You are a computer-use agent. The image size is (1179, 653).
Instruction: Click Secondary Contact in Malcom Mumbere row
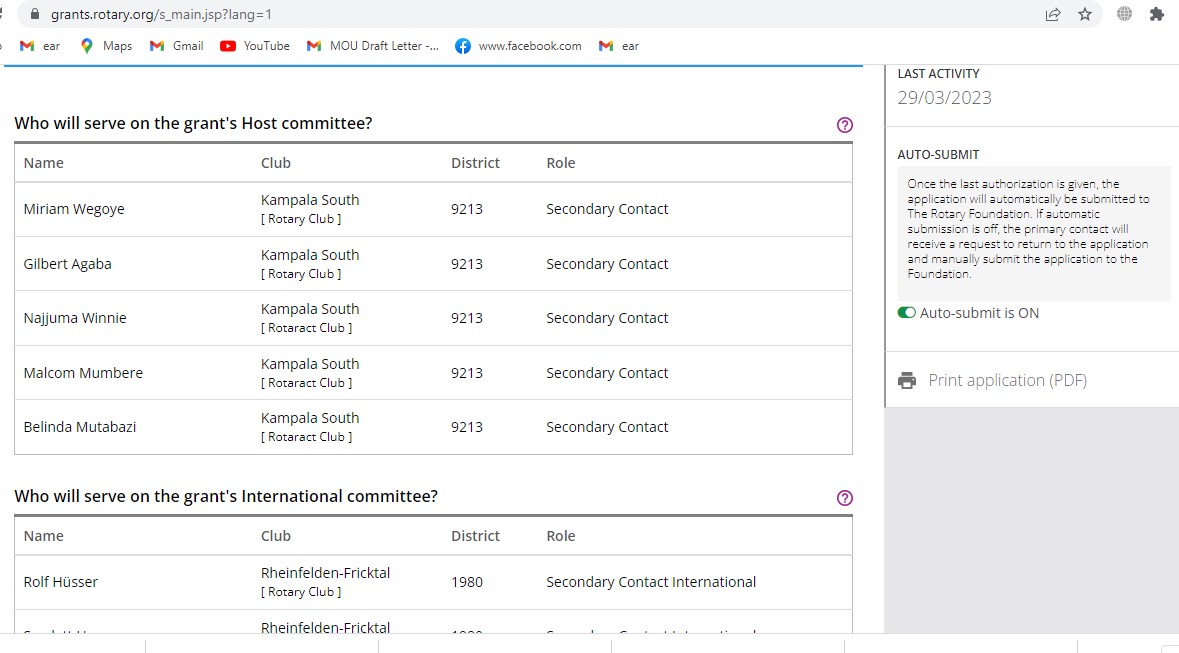(x=607, y=373)
